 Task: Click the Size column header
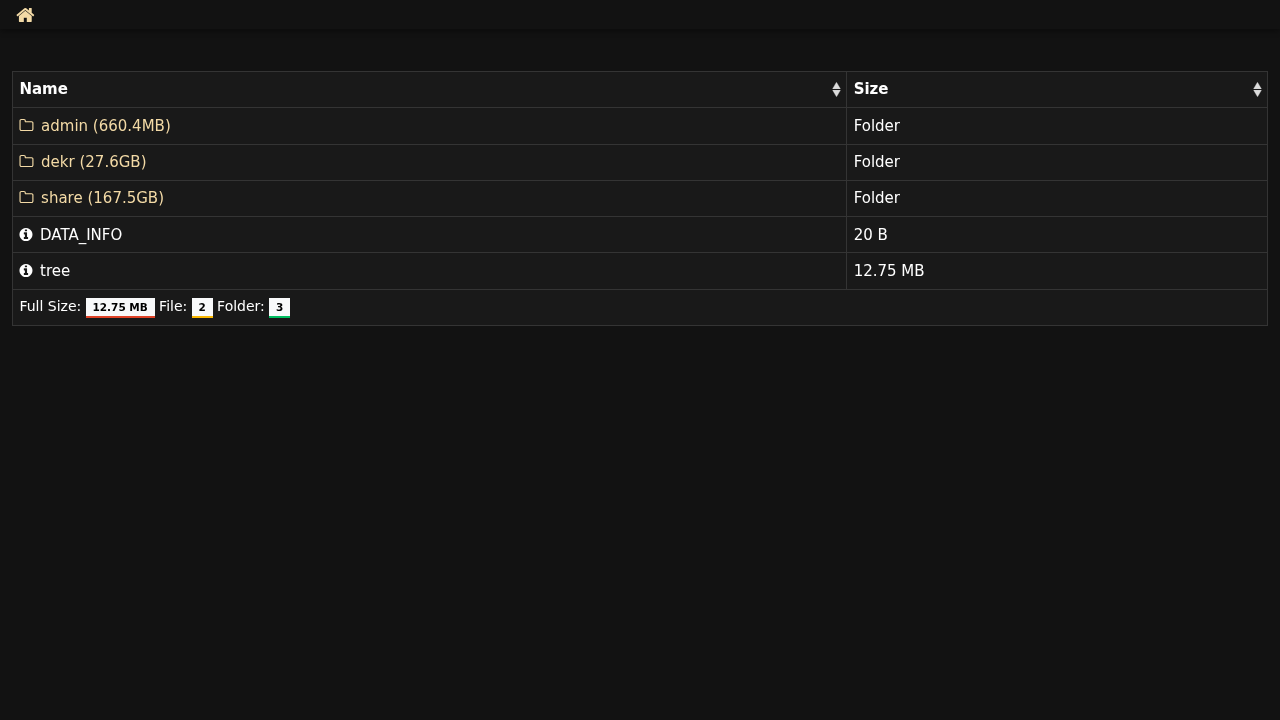point(871,89)
